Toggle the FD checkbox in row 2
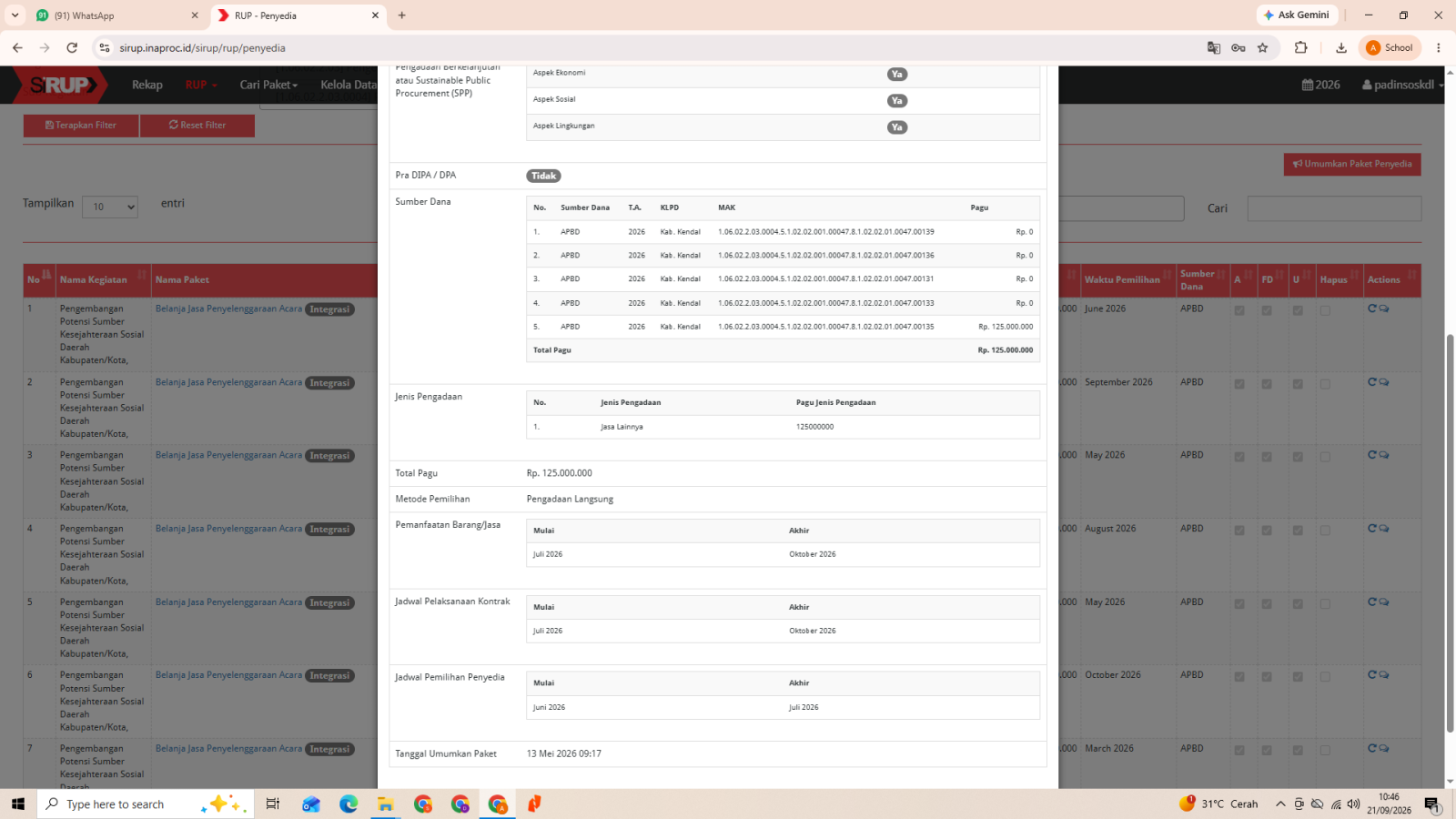 click(x=1267, y=384)
